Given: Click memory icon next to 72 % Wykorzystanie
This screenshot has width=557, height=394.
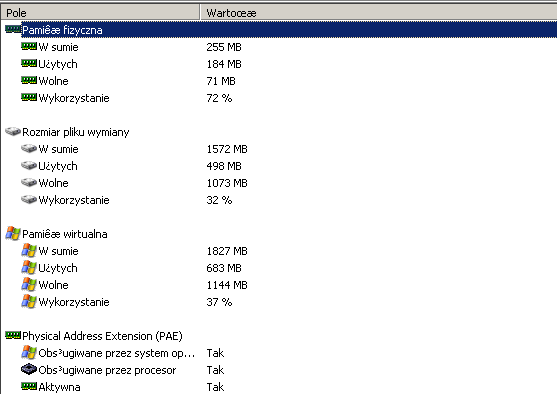Looking at the screenshot, I should pyautogui.click(x=29, y=97).
